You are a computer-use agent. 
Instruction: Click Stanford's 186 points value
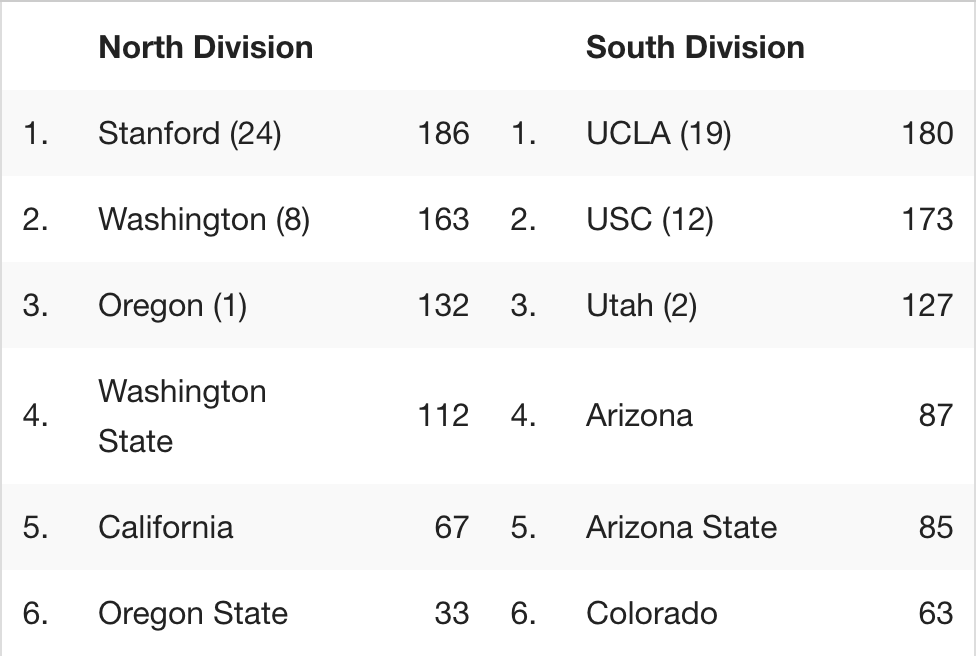click(x=443, y=133)
